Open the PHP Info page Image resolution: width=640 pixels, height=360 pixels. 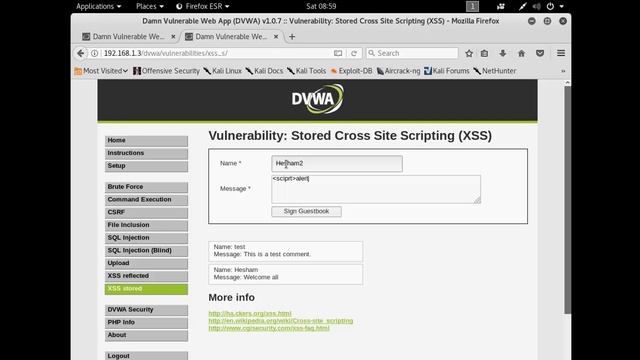146,322
